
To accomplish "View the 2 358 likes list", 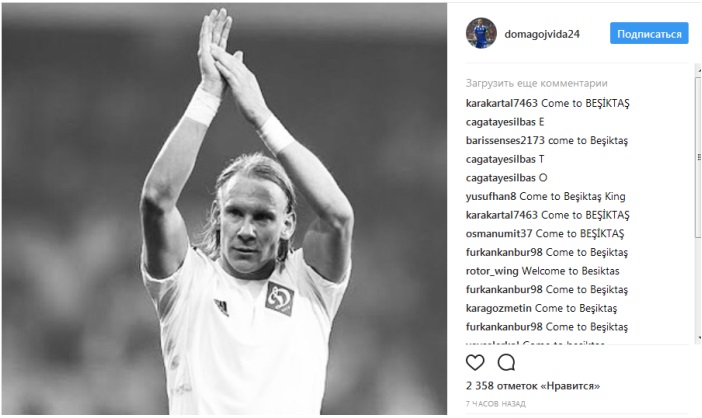I will (533, 386).
